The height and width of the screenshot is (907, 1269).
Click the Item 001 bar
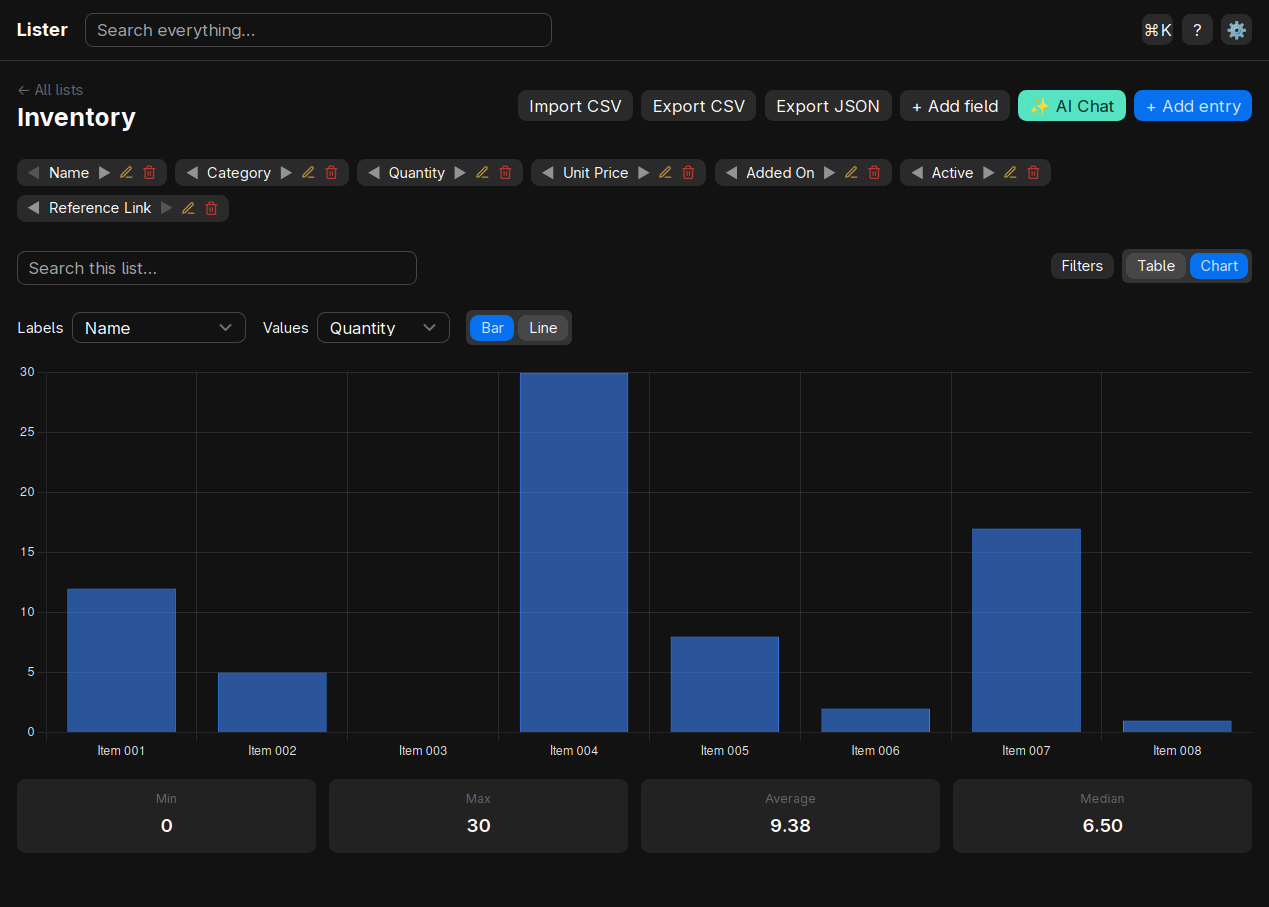[x=121, y=660]
